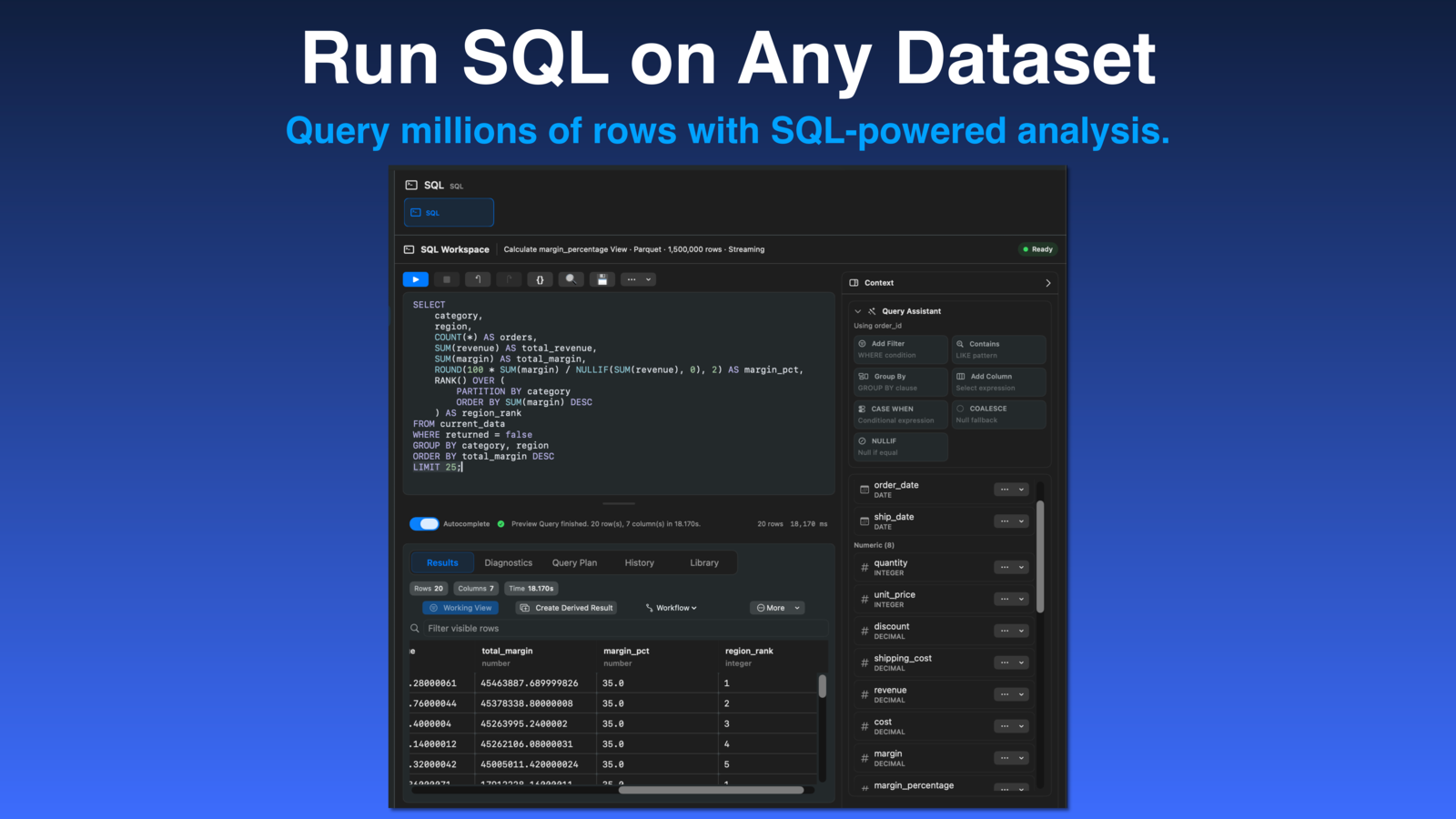
Task: Open the Query Plan tab
Action: (x=574, y=562)
